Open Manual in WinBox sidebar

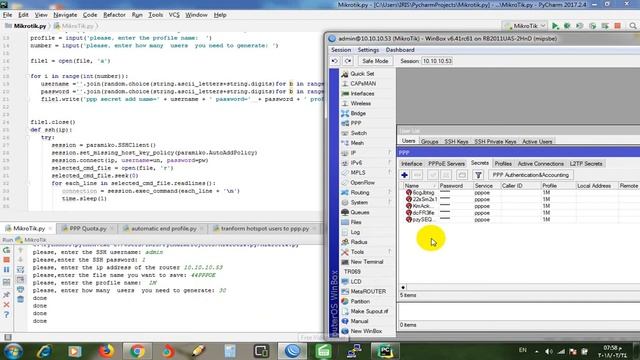[x=359, y=321]
